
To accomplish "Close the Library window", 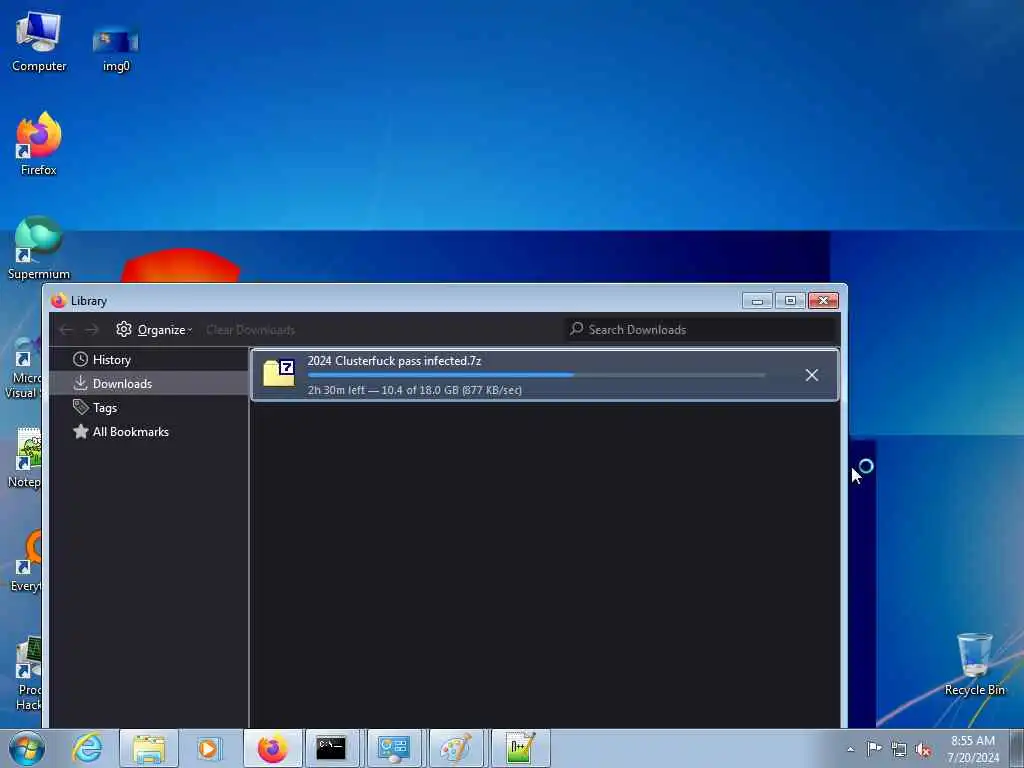I will pos(824,300).
